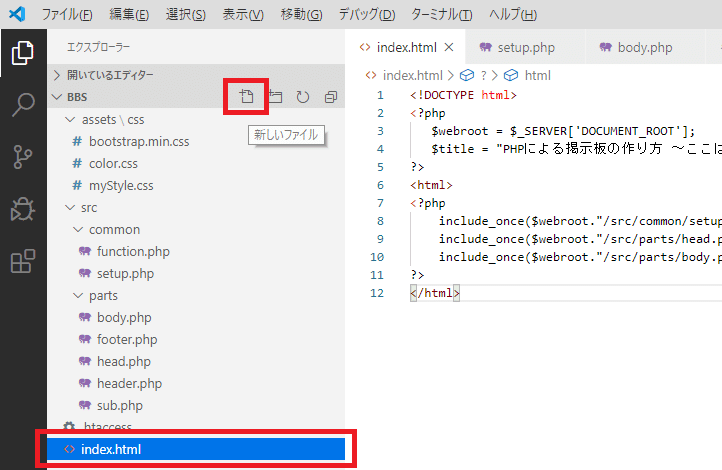Collapse the assets \ css folder
Image resolution: width=722 pixels, height=470 pixels.
70,119
